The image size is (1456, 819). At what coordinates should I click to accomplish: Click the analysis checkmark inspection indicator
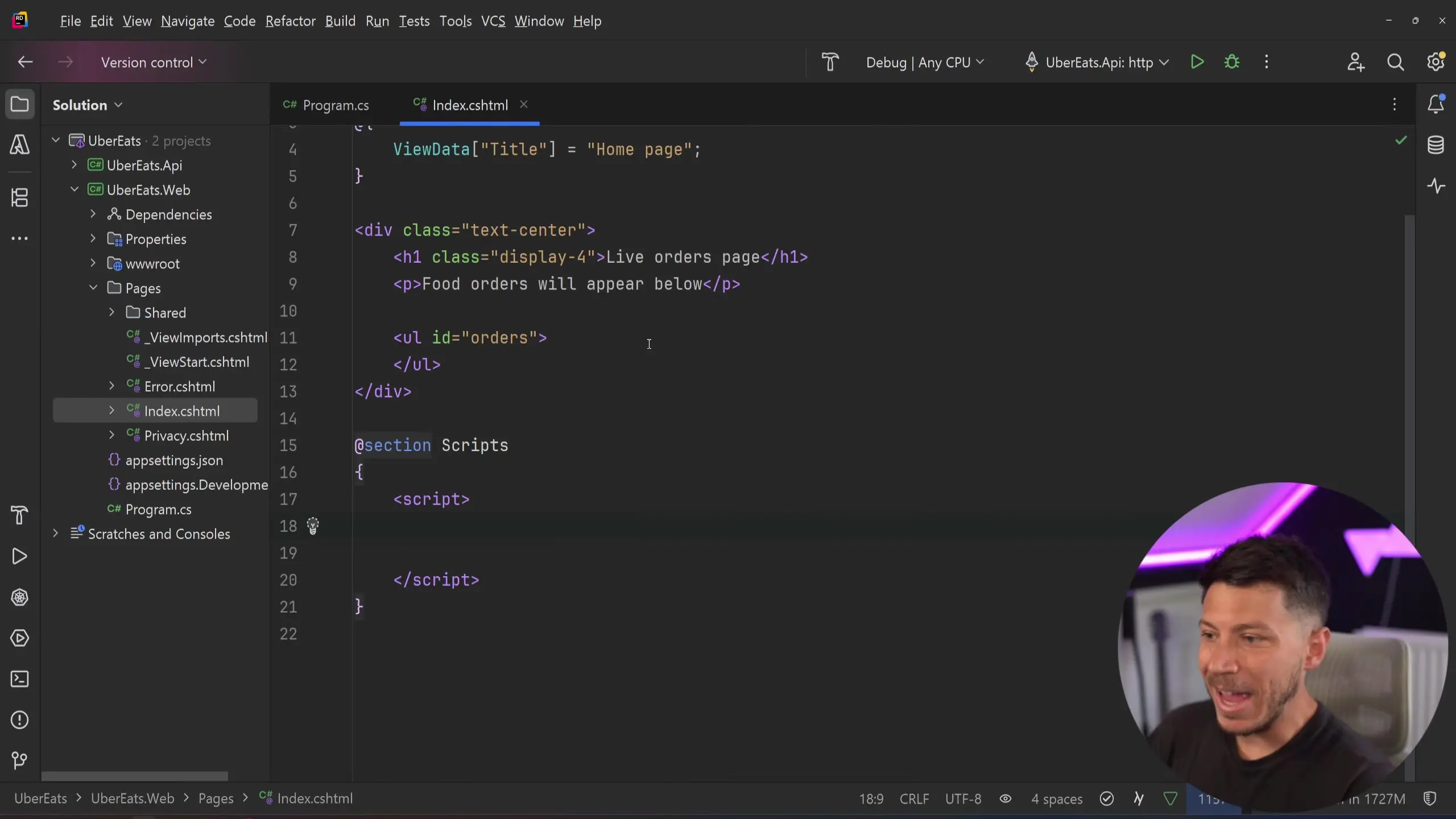(1401, 140)
